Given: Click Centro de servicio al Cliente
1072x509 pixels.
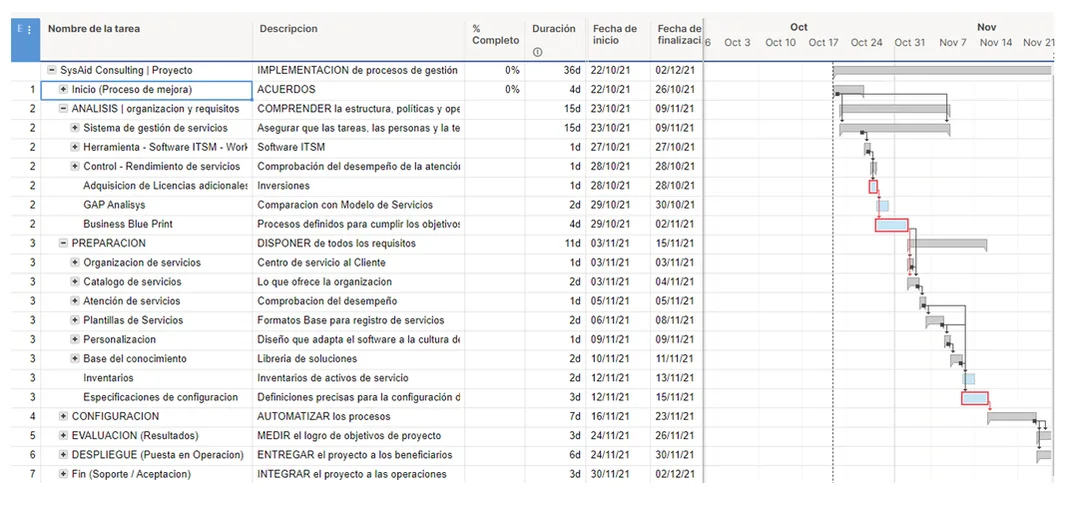Looking at the screenshot, I should 321,262.
